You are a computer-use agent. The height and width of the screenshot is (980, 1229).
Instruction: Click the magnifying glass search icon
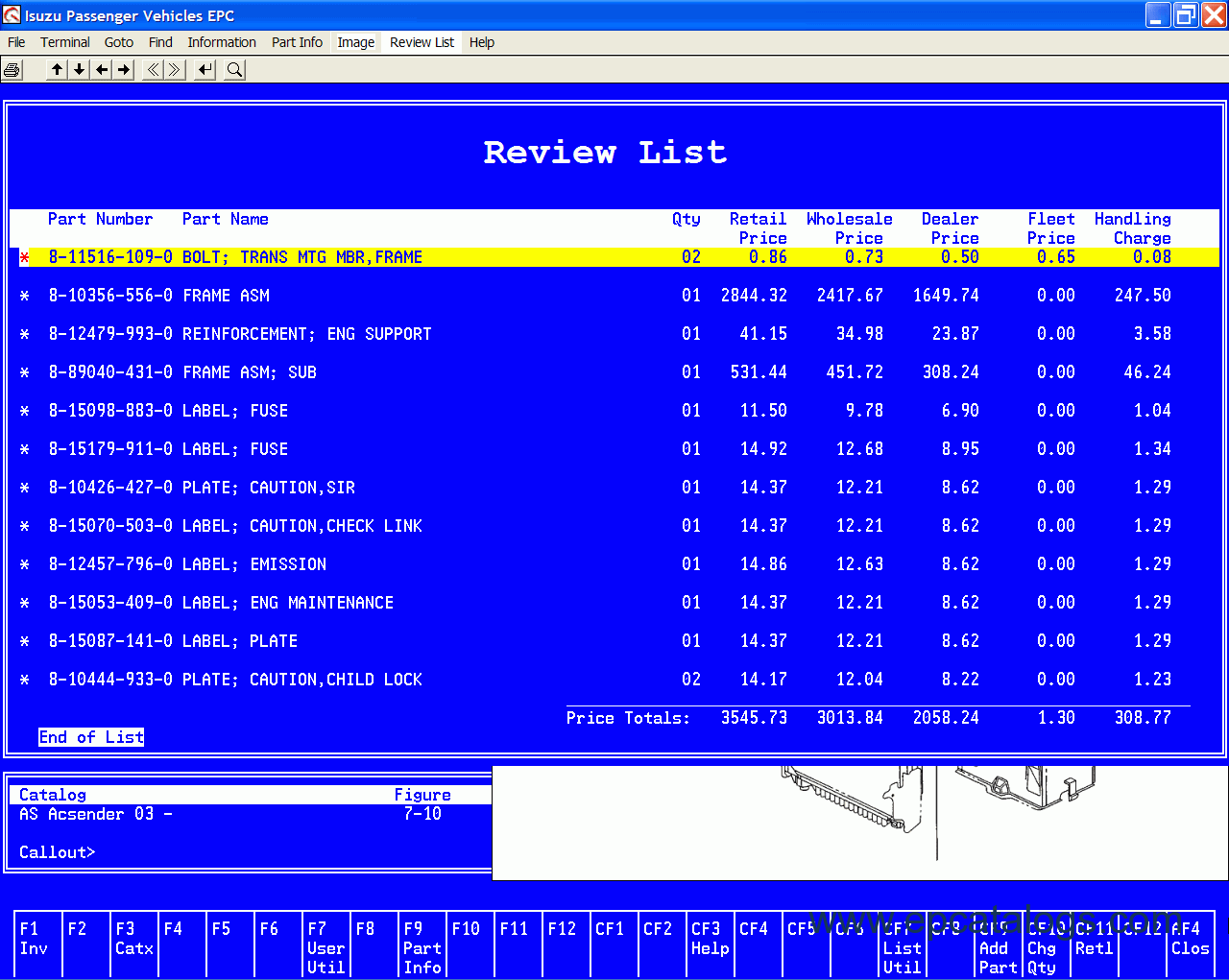point(234,69)
